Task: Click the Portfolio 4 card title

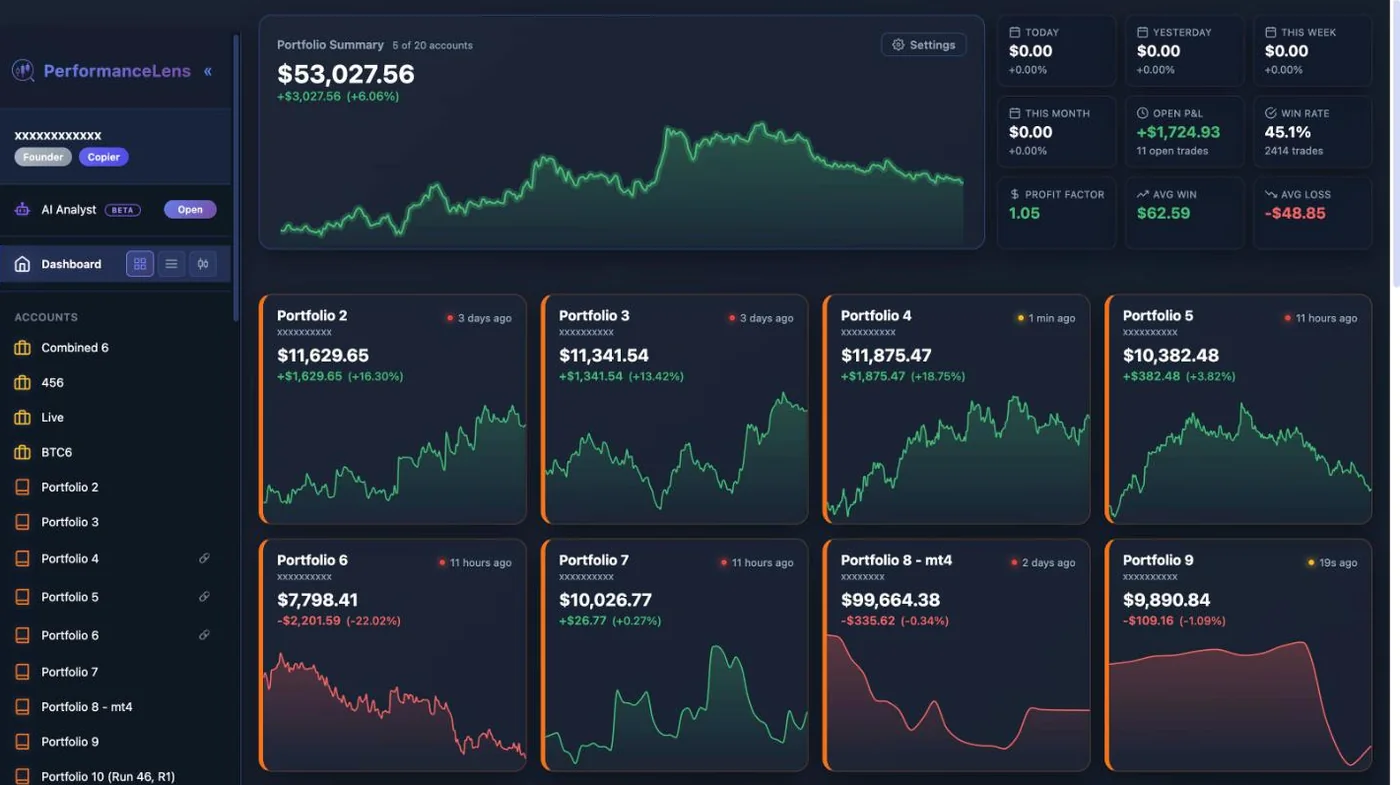Action: click(876, 316)
